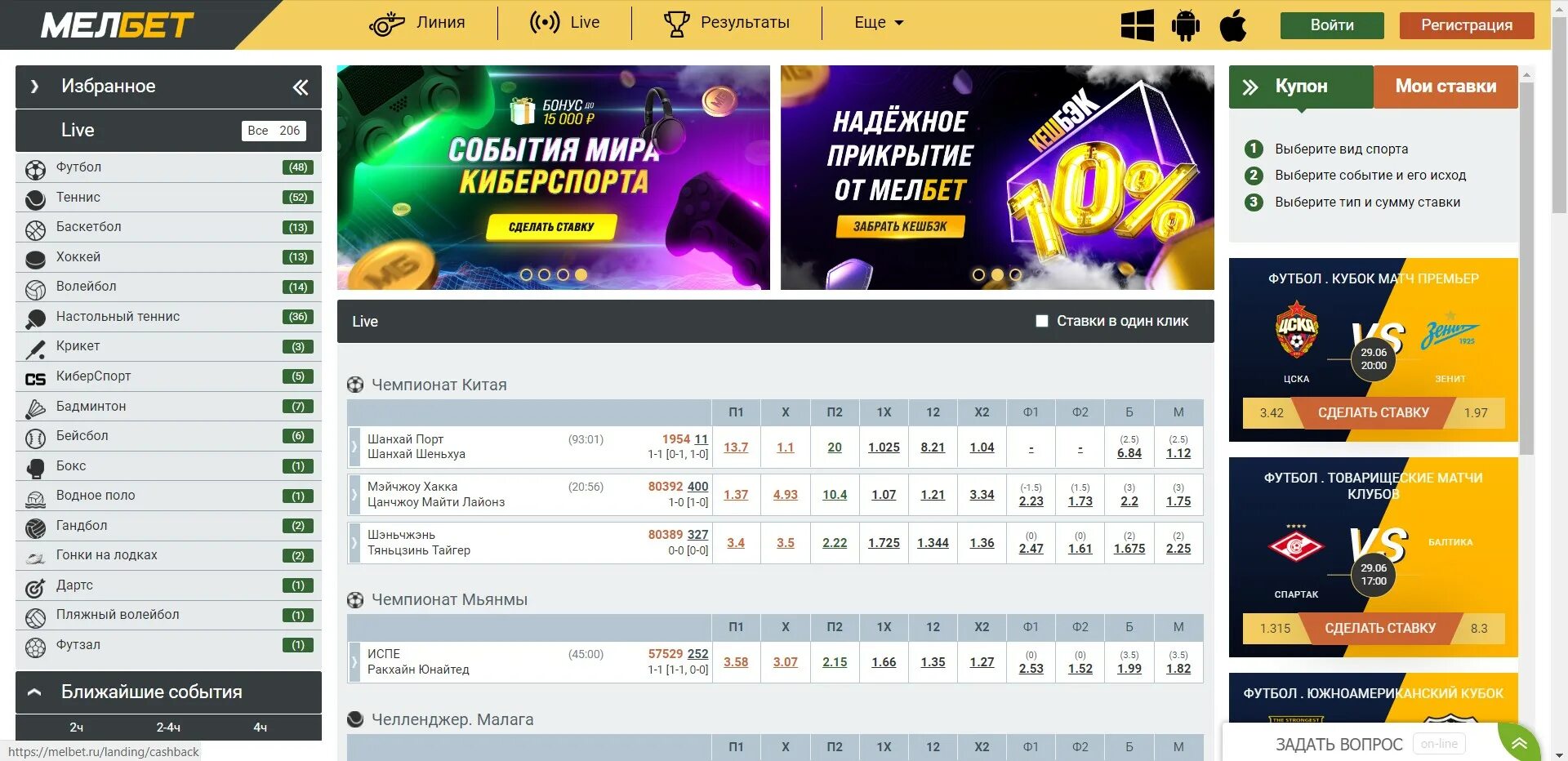Open the Live menu in header
This screenshot has width=1568, height=761.
(x=564, y=23)
